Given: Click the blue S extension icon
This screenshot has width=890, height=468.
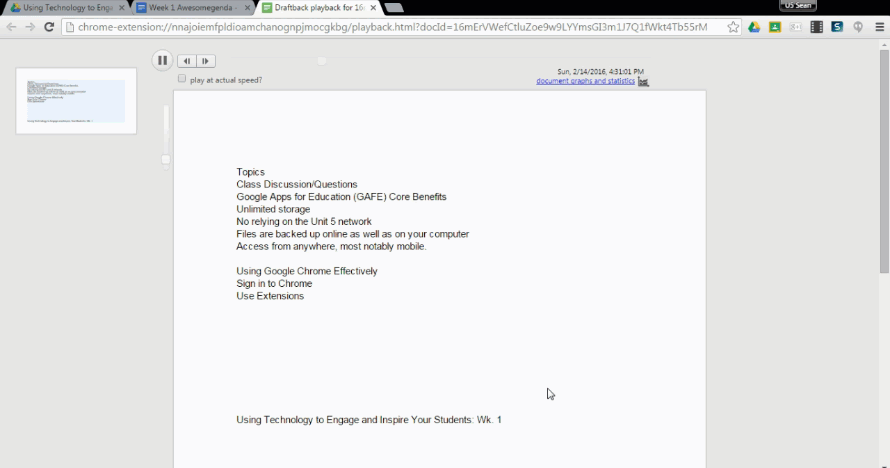Looking at the screenshot, I should 837,27.
